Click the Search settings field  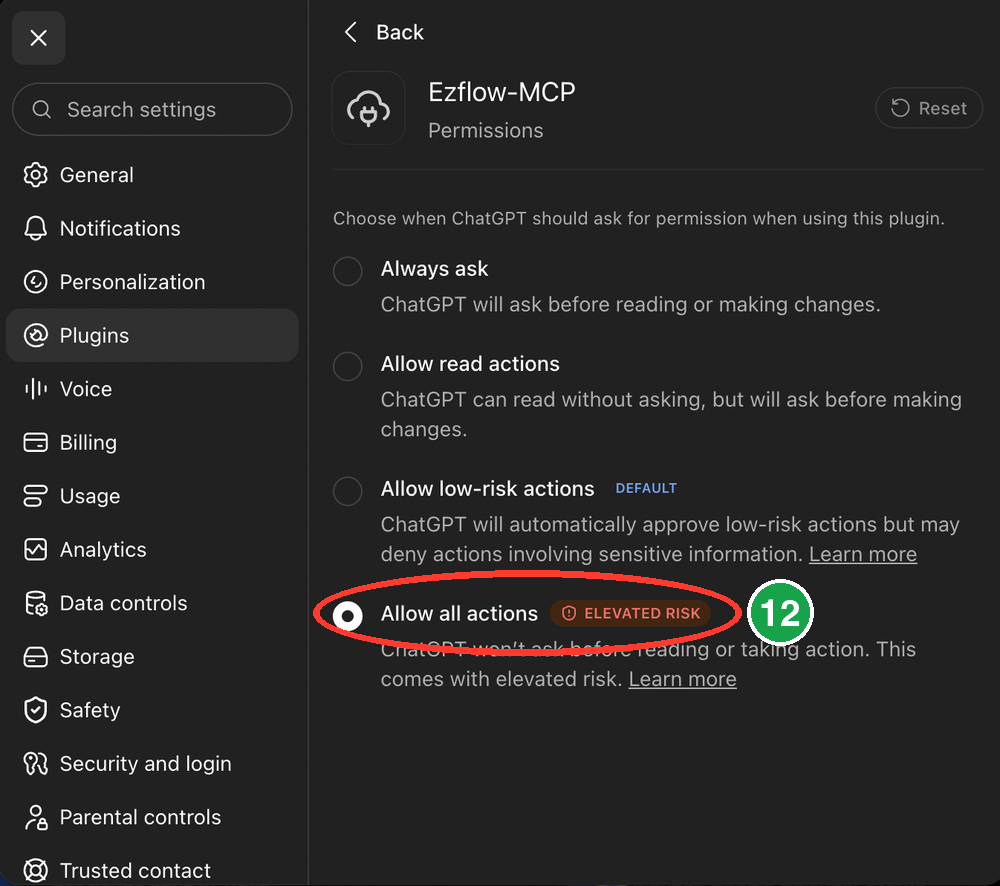coord(152,109)
